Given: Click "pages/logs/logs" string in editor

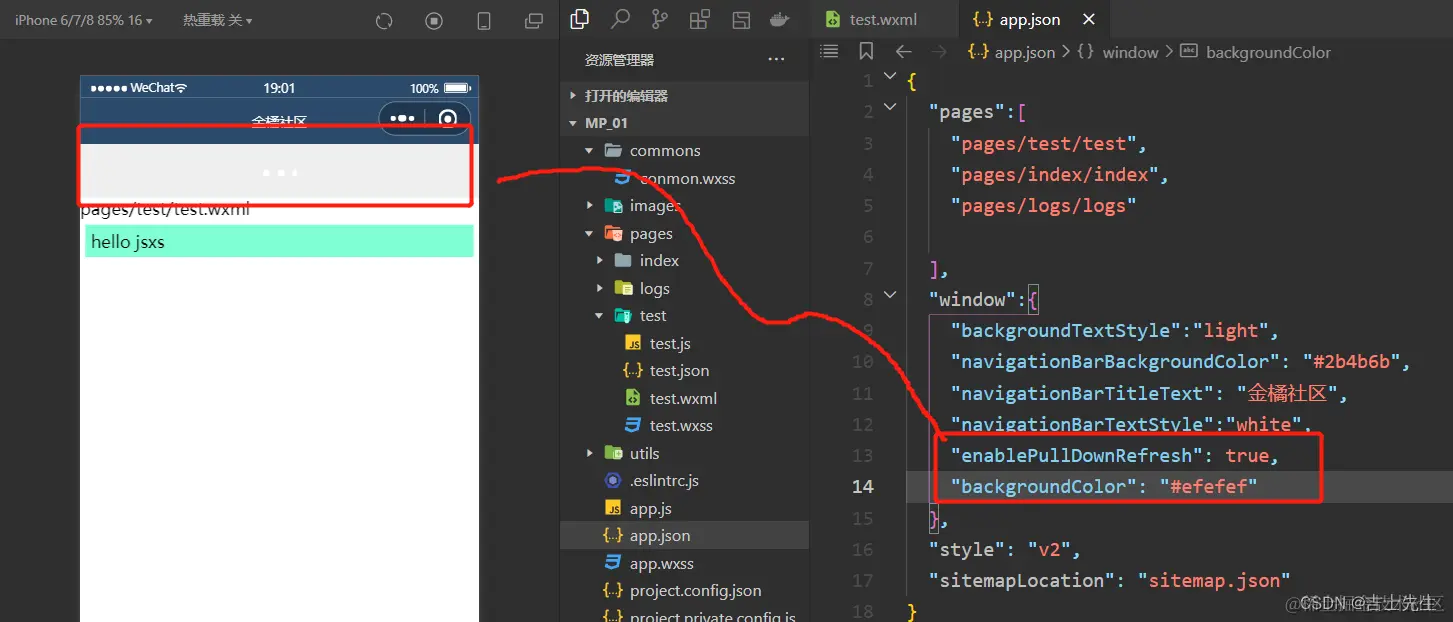Looking at the screenshot, I should pyautogui.click(x=1043, y=205).
